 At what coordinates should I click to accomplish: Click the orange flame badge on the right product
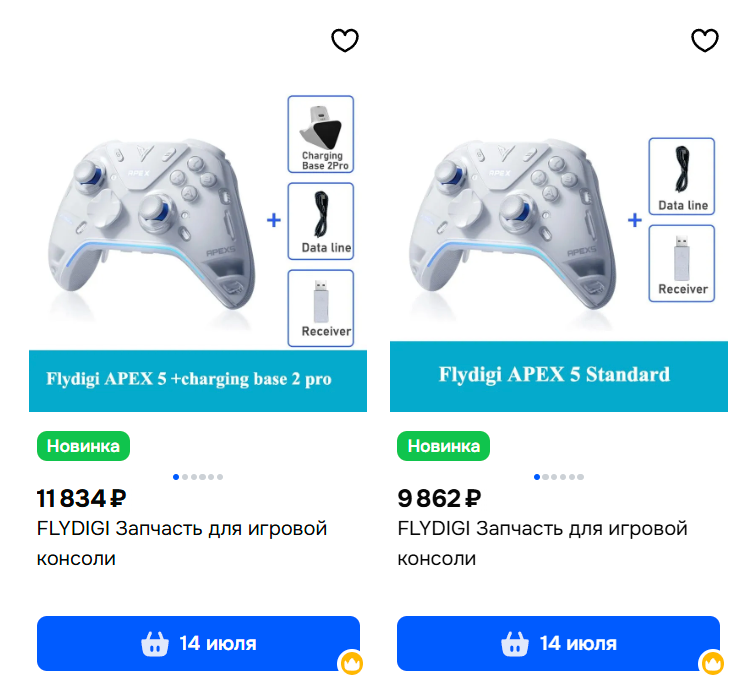(x=712, y=663)
